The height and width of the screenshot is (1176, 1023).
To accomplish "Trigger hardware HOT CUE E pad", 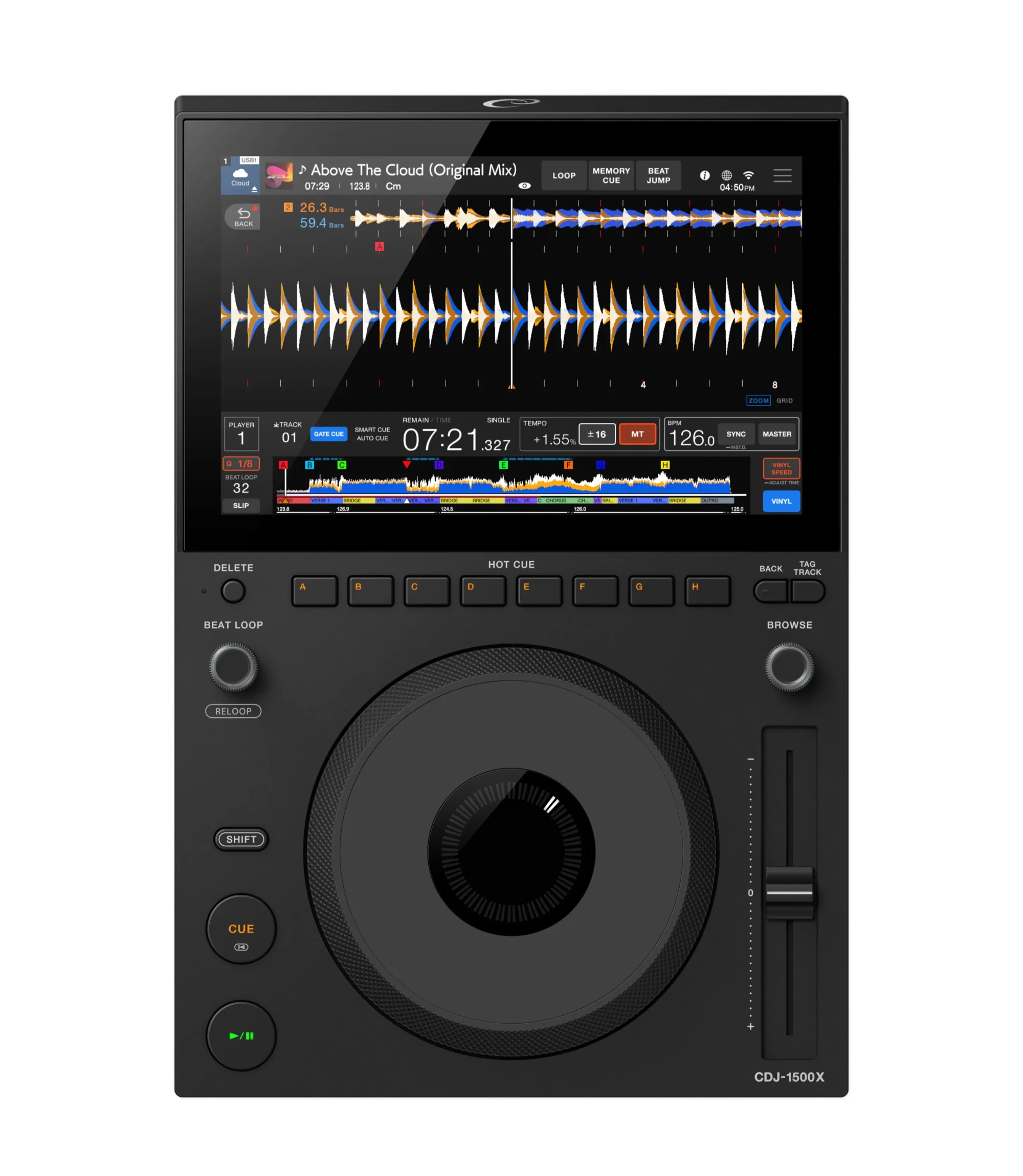I will point(539,591).
